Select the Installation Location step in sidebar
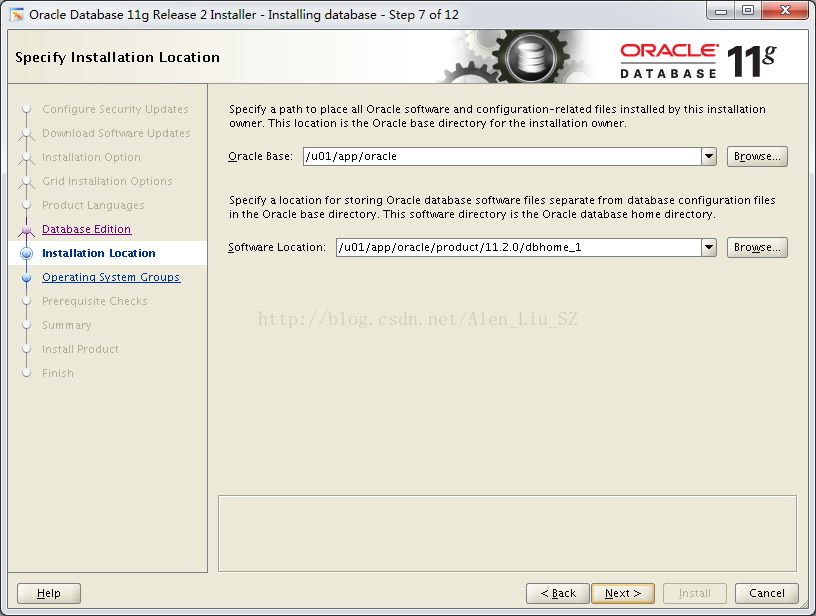Screen dimensions: 816x616 tap(99, 253)
